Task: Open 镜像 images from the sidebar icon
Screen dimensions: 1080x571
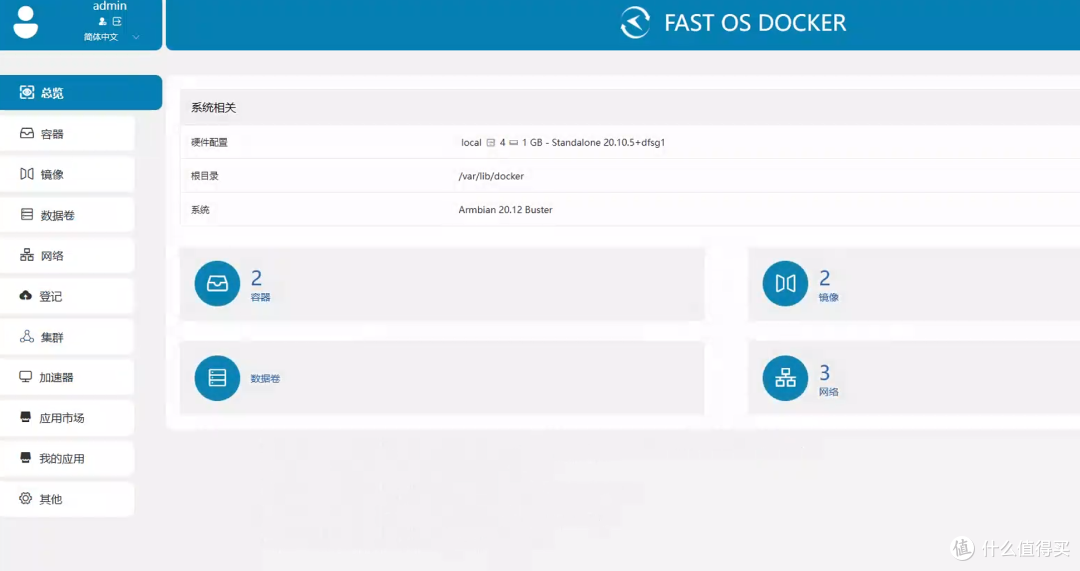Action: pyautogui.click(x=27, y=174)
